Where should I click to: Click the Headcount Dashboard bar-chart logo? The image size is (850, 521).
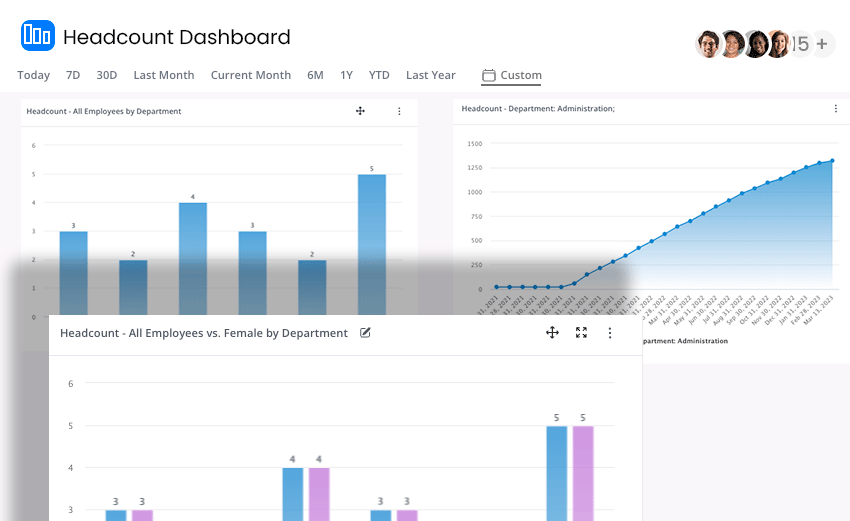38,36
